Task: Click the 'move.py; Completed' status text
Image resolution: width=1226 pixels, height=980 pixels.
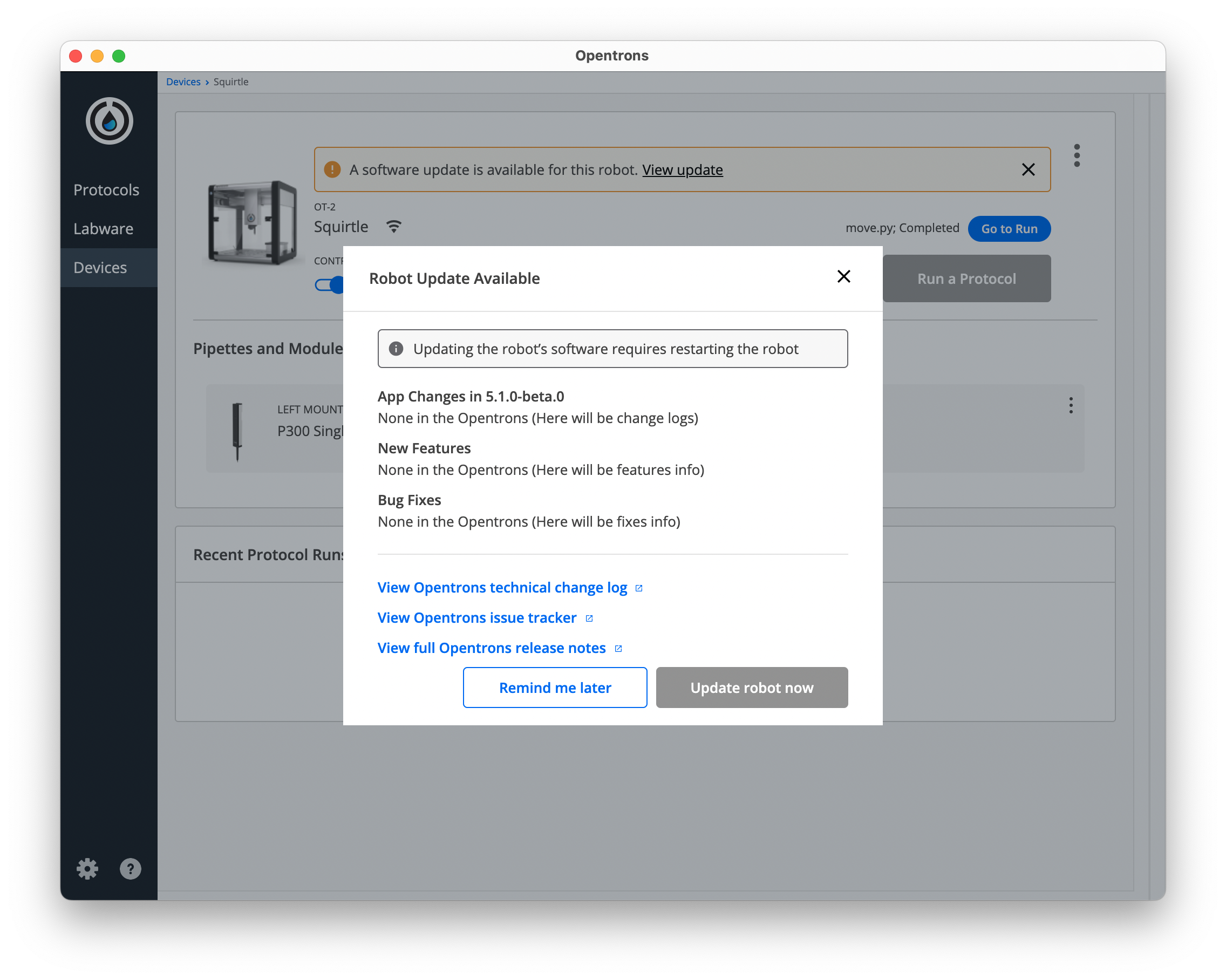Action: [902, 228]
